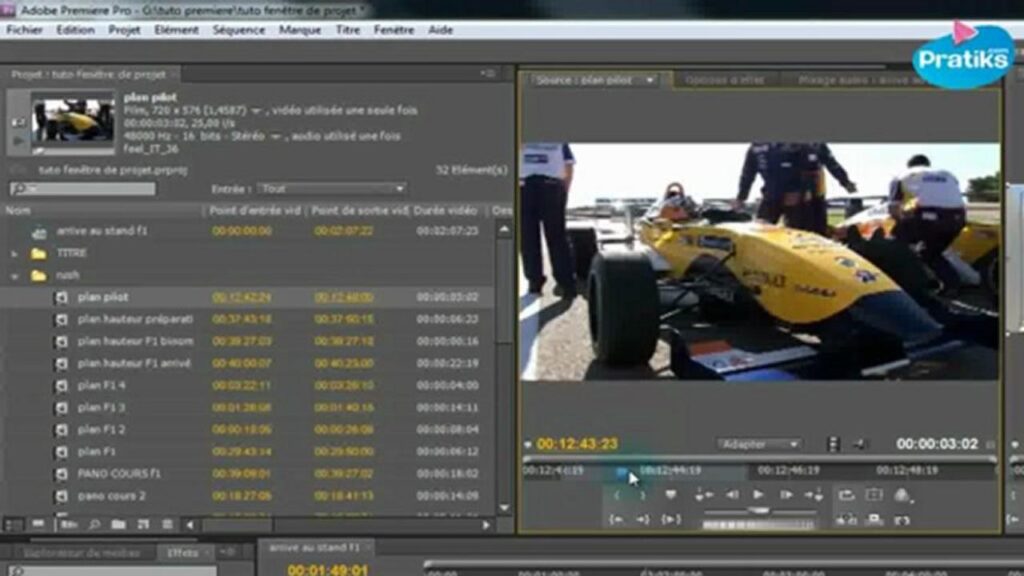Image resolution: width=1024 pixels, height=576 pixels.
Task: Open the Entrée filter dropdown showing Tout
Action: (331, 189)
